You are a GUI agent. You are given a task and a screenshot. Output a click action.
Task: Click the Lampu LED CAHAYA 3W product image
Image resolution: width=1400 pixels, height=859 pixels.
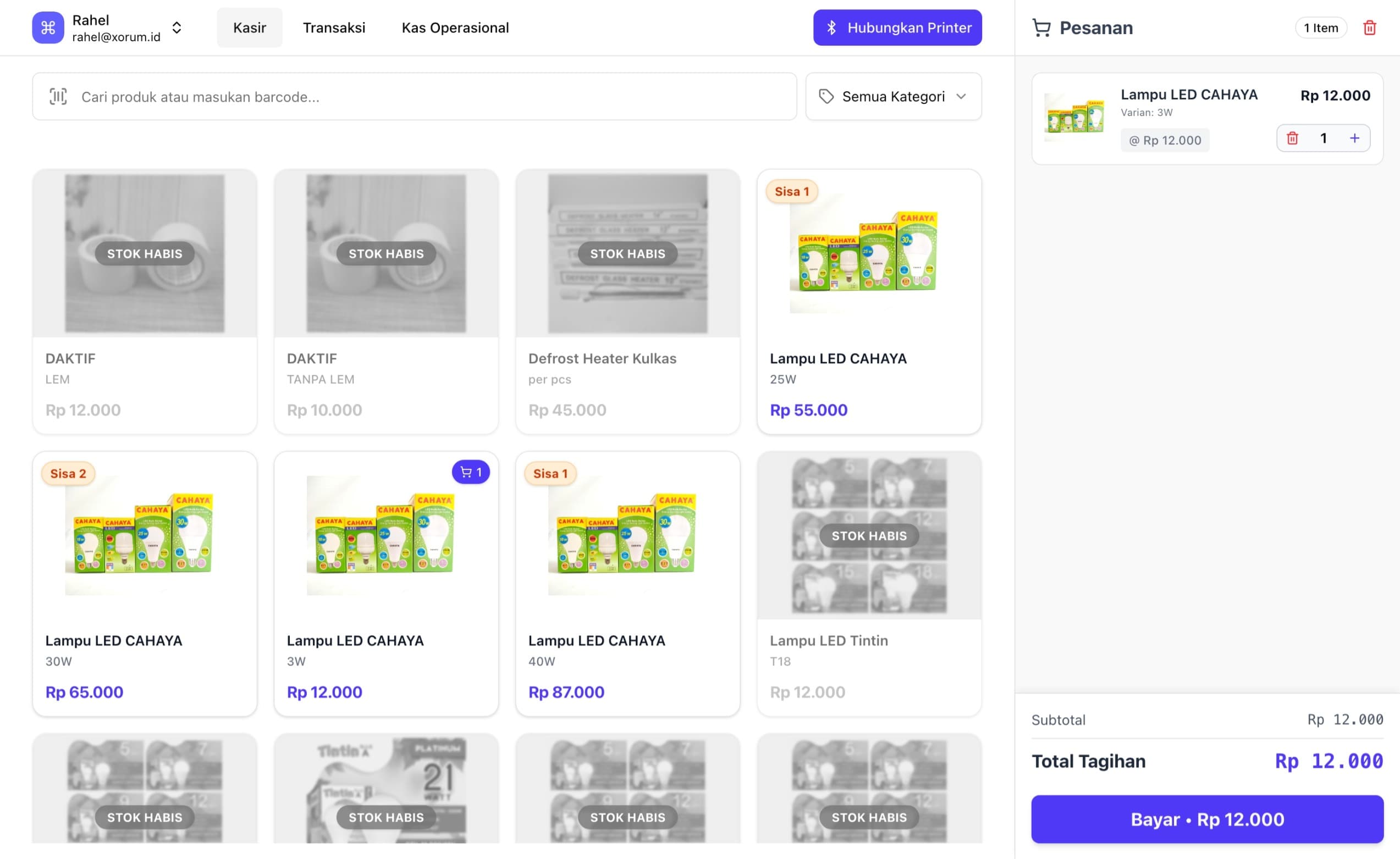[x=386, y=535]
